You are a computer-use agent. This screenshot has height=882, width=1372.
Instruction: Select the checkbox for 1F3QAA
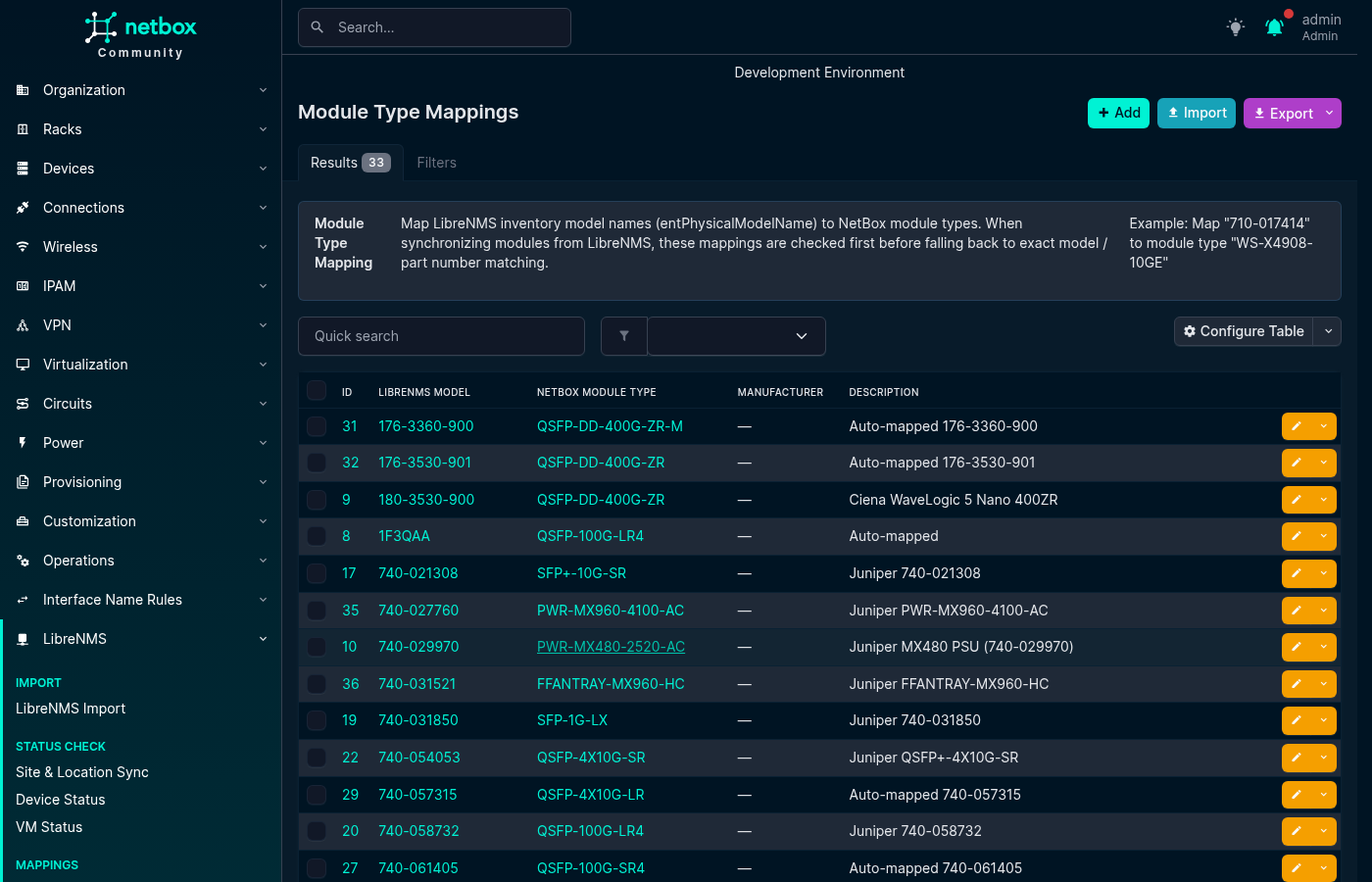[317, 536]
